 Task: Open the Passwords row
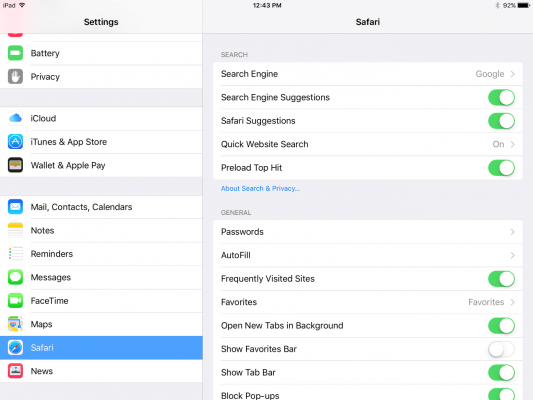[368, 232]
